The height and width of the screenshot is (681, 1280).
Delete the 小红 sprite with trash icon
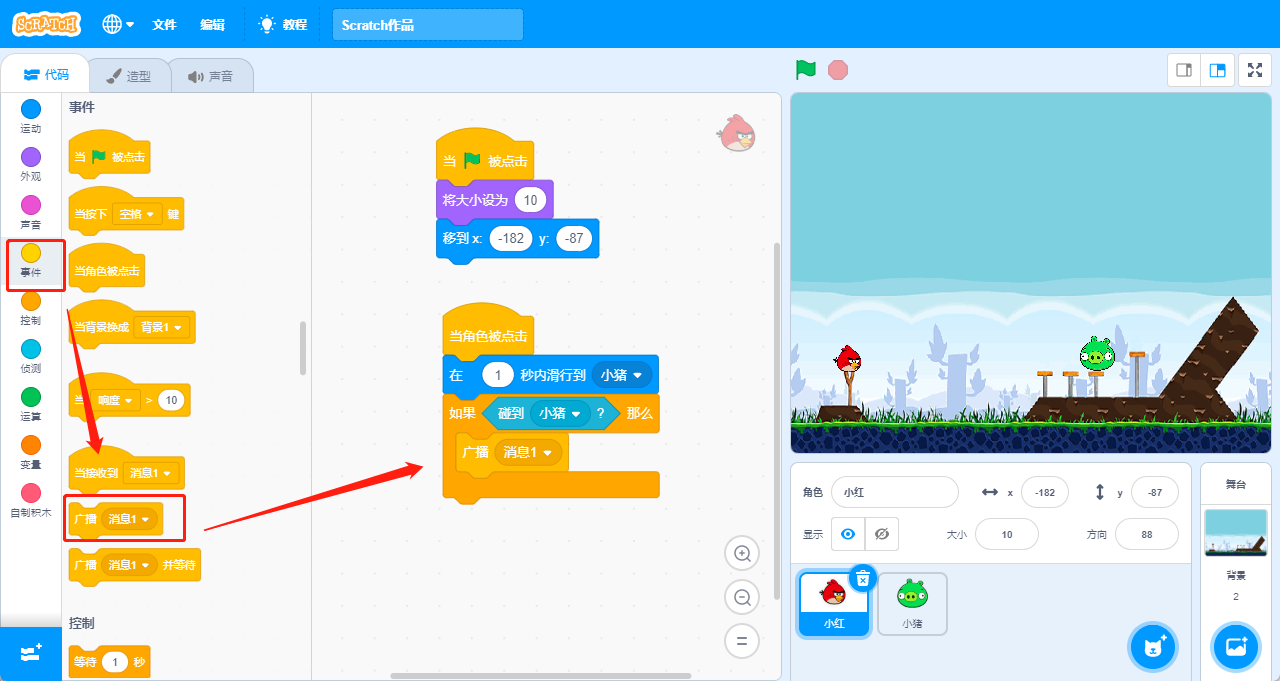[x=863, y=578]
